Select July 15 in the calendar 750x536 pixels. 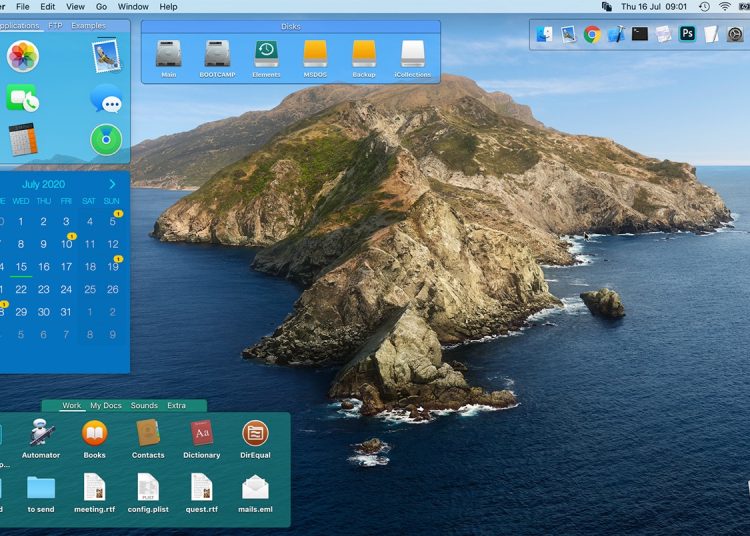(21, 267)
